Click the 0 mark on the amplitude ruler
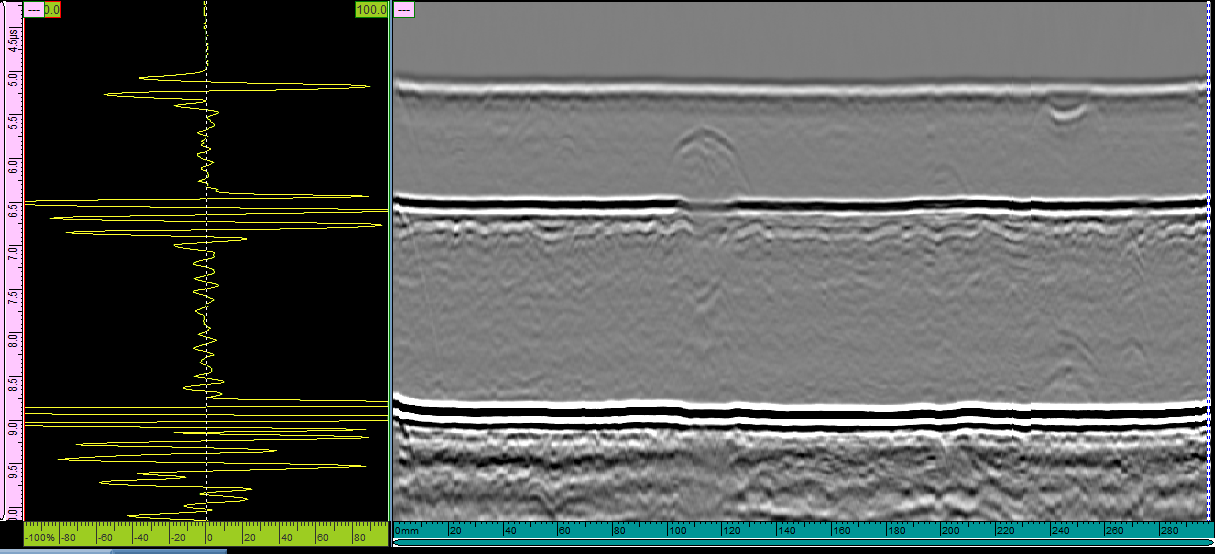 point(209,538)
